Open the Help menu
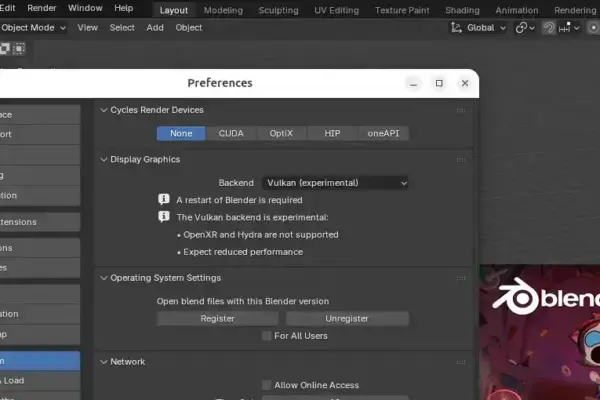Viewport: 600px width, 400px height. pos(124,8)
